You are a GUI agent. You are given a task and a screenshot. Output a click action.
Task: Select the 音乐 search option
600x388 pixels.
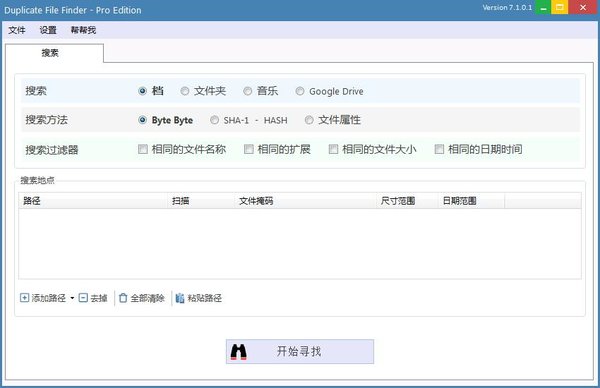[248, 91]
